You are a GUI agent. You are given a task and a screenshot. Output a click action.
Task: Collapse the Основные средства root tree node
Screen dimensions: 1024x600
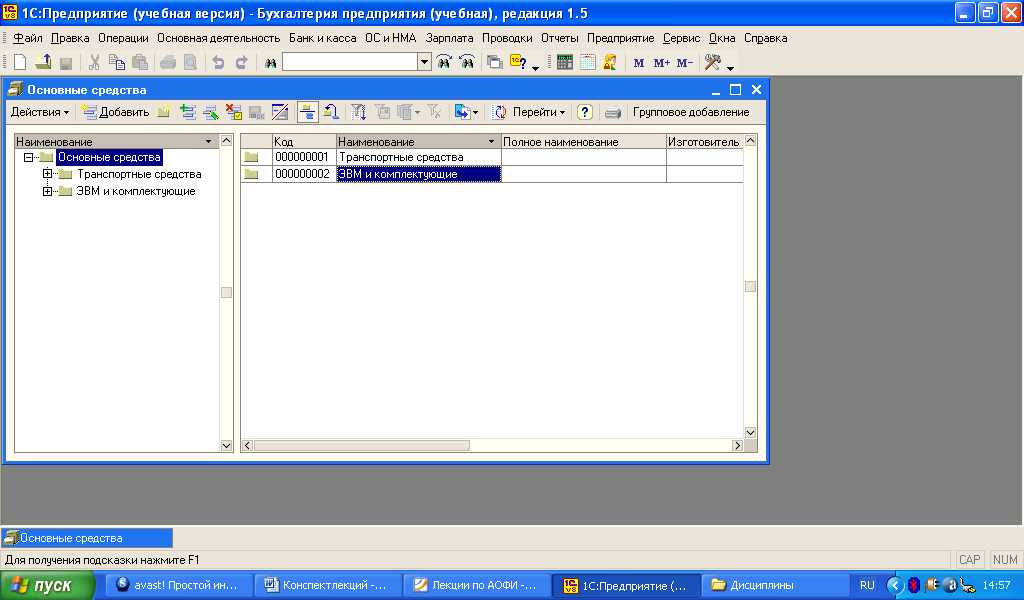point(28,157)
